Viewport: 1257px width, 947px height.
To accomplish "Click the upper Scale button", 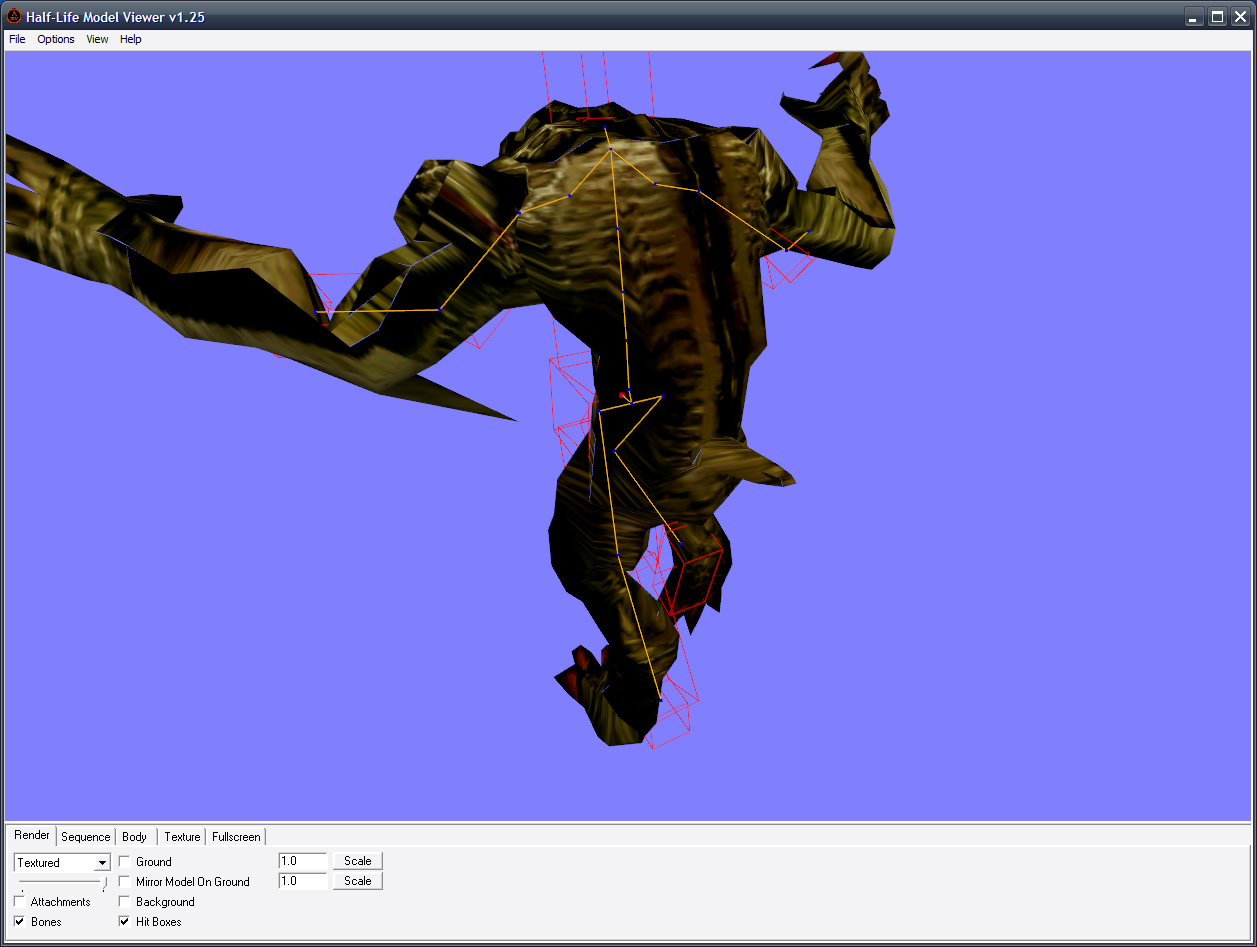I will click(x=357, y=861).
